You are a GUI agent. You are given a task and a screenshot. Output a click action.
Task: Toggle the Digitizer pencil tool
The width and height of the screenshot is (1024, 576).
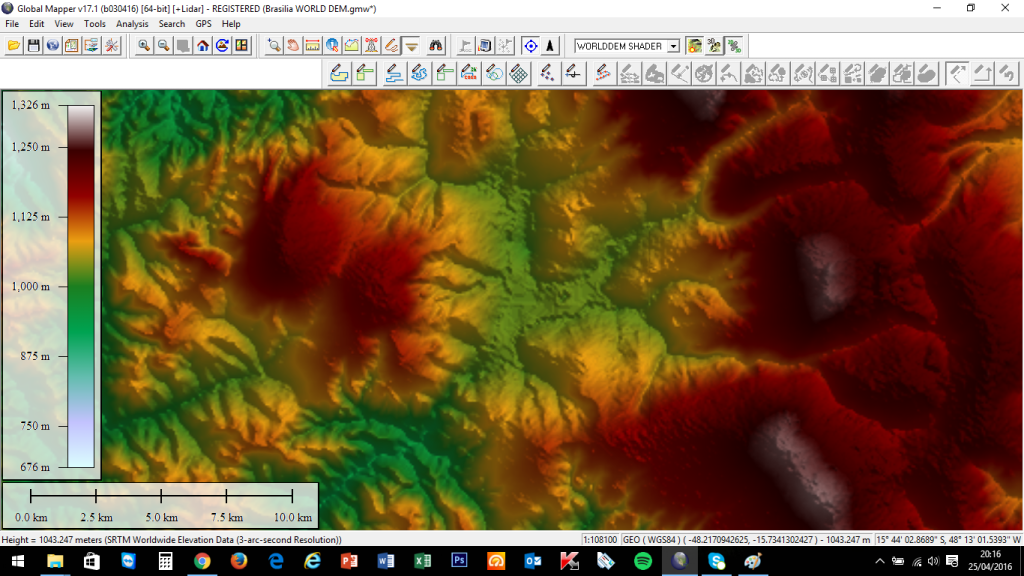point(391,45)
